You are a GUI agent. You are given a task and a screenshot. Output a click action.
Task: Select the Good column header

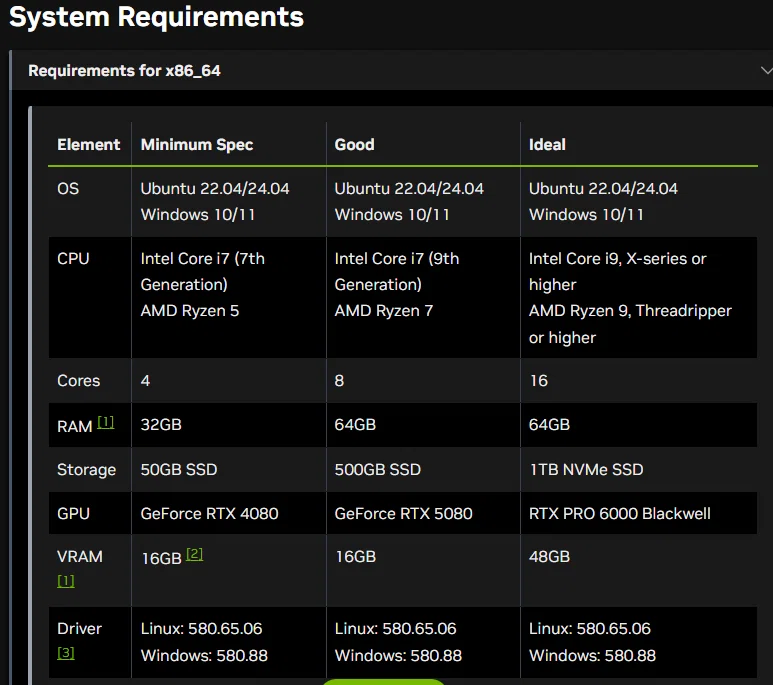point(354,144)
